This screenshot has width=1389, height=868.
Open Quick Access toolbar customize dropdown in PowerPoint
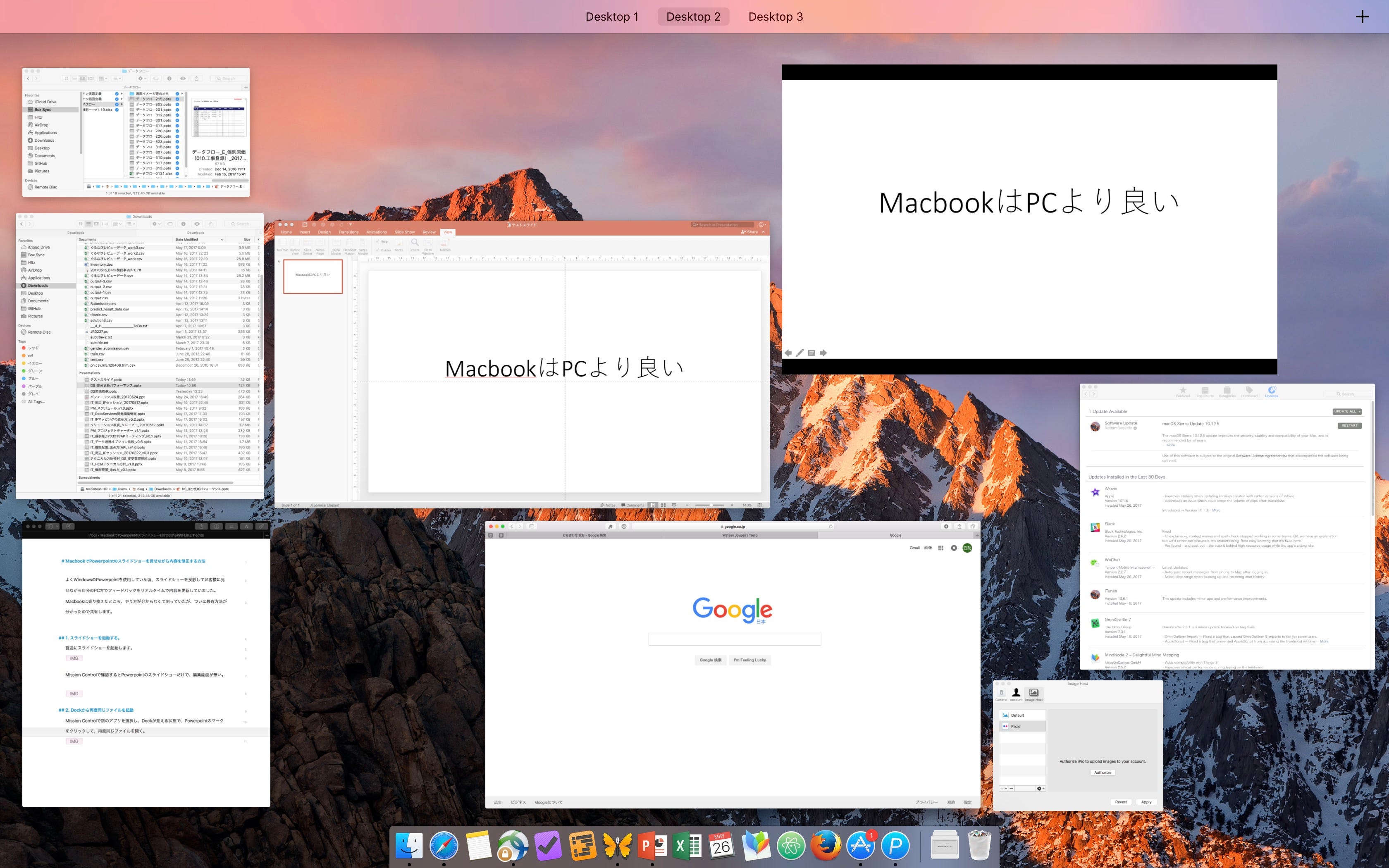[350, 224]
